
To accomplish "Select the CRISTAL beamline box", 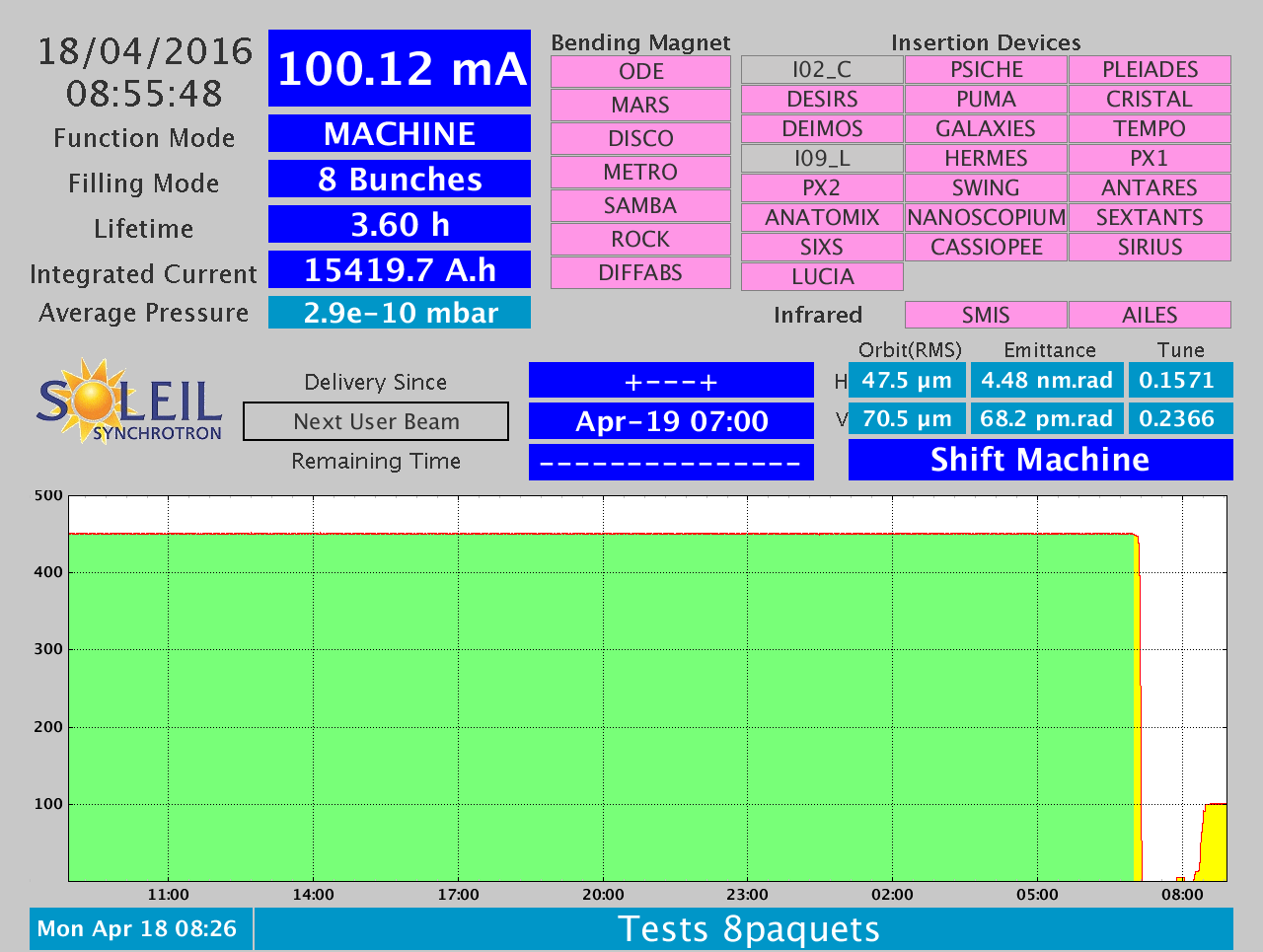I will tap(1150, 100).
